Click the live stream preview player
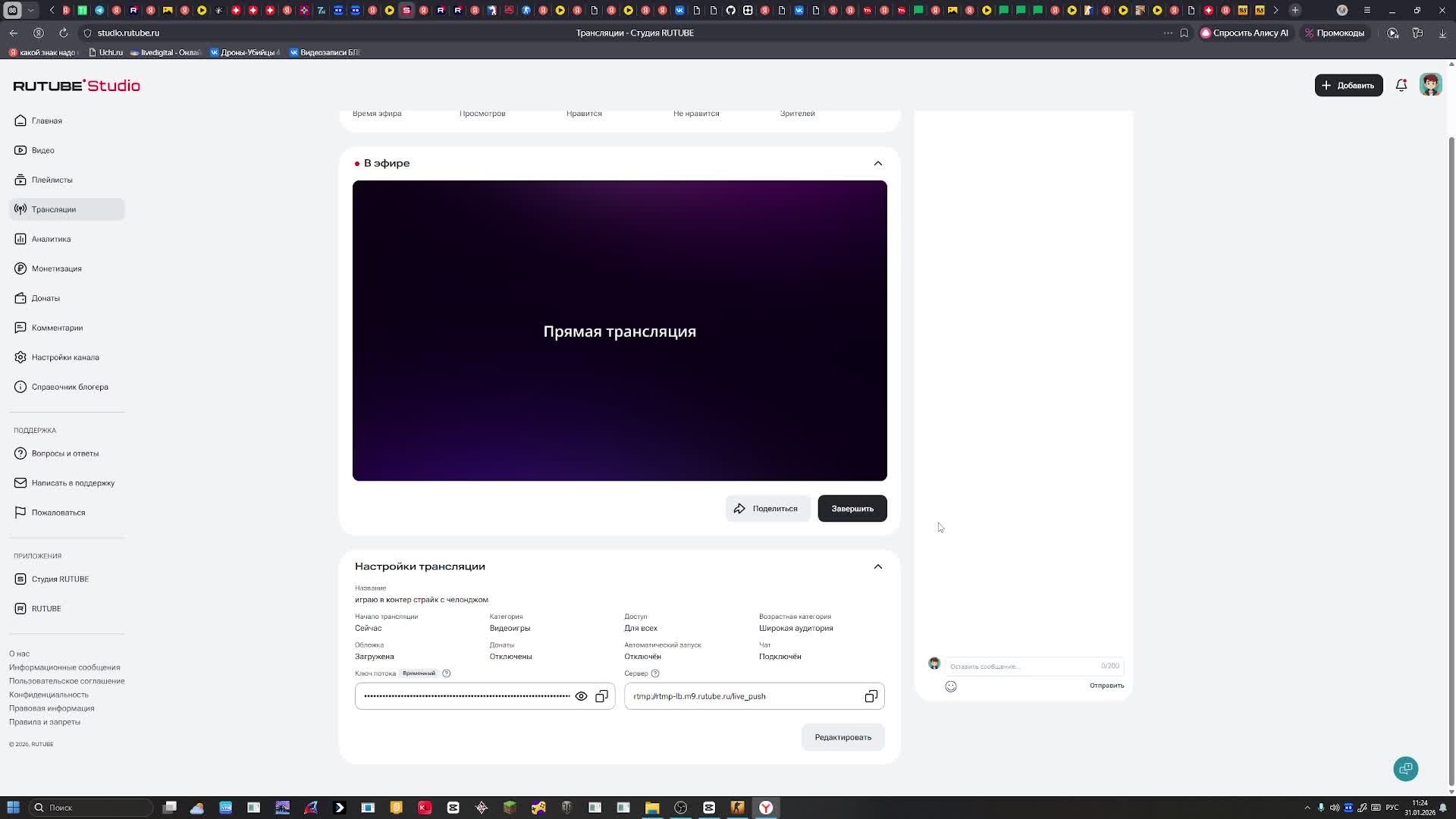The image size is (1456, 819). click(x=619, y=331)
